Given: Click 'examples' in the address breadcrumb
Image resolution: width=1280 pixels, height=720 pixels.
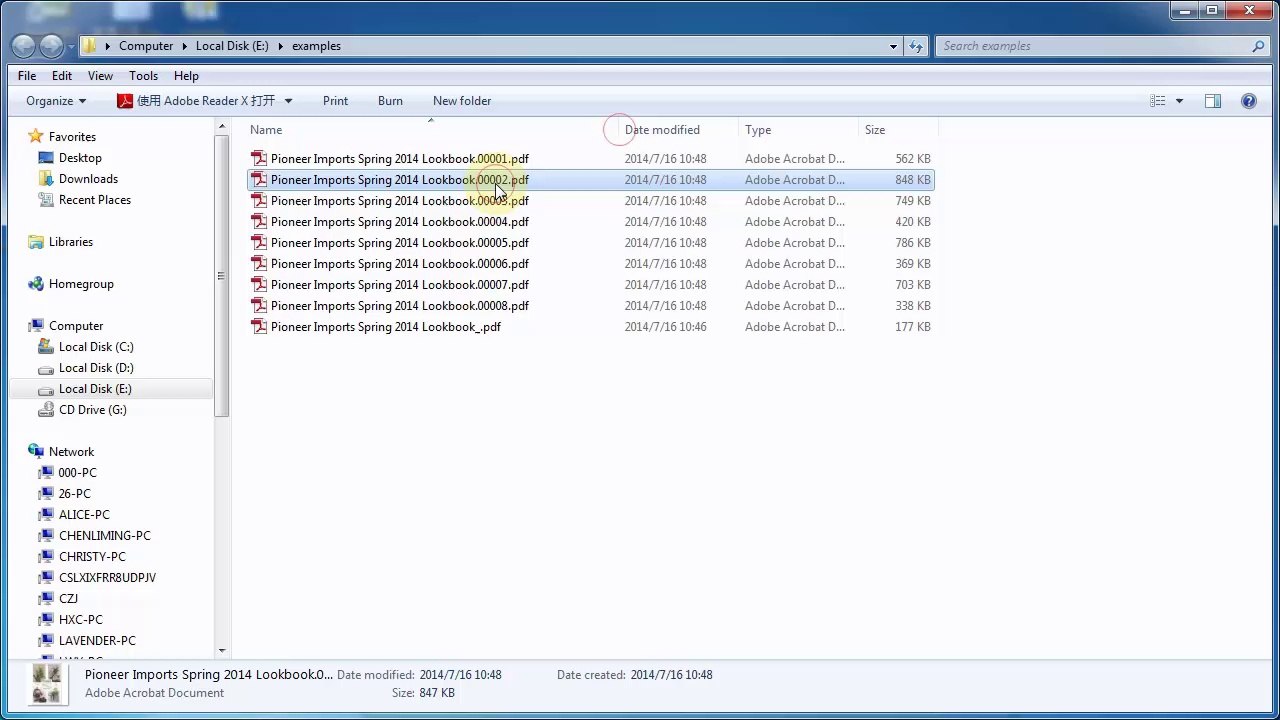Looking at the screenshot, I should click(316, 46).
